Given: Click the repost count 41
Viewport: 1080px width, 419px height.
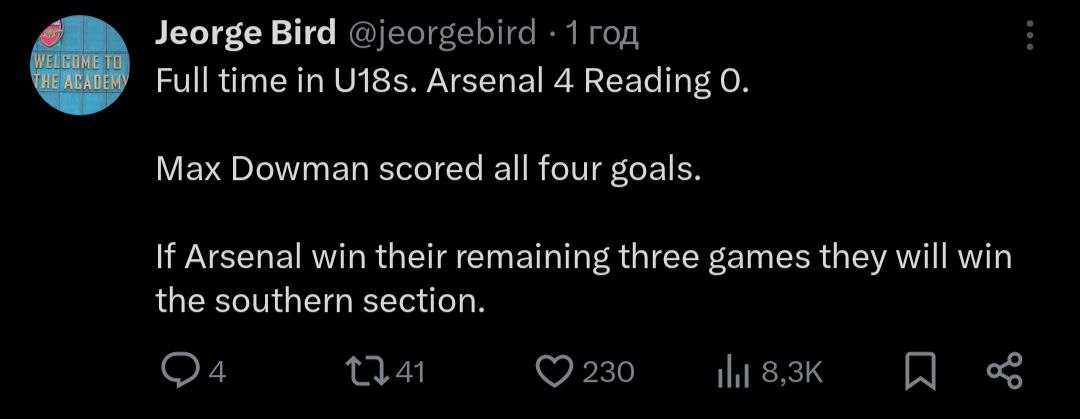Looking at the screenshot, I should tap(412, 373).
